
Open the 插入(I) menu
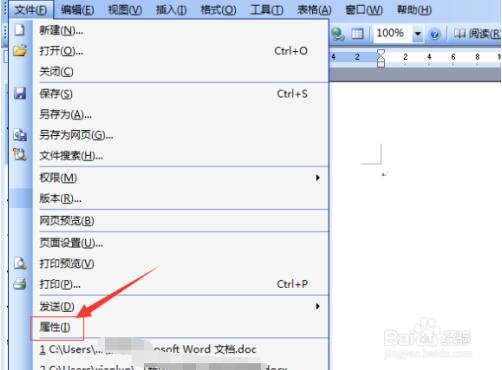[171, 10]
